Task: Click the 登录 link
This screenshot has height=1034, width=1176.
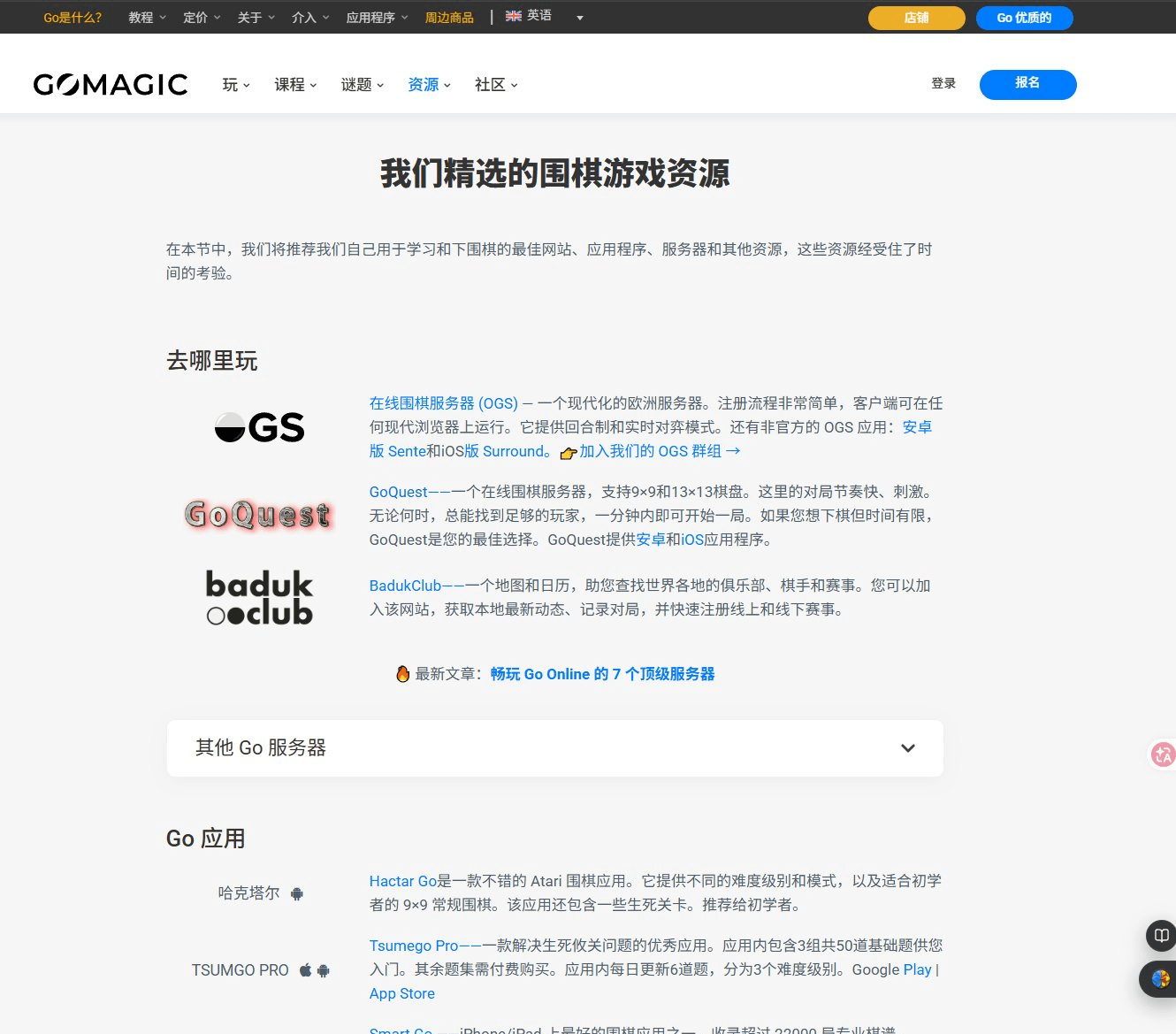Action: coord(943,83)
